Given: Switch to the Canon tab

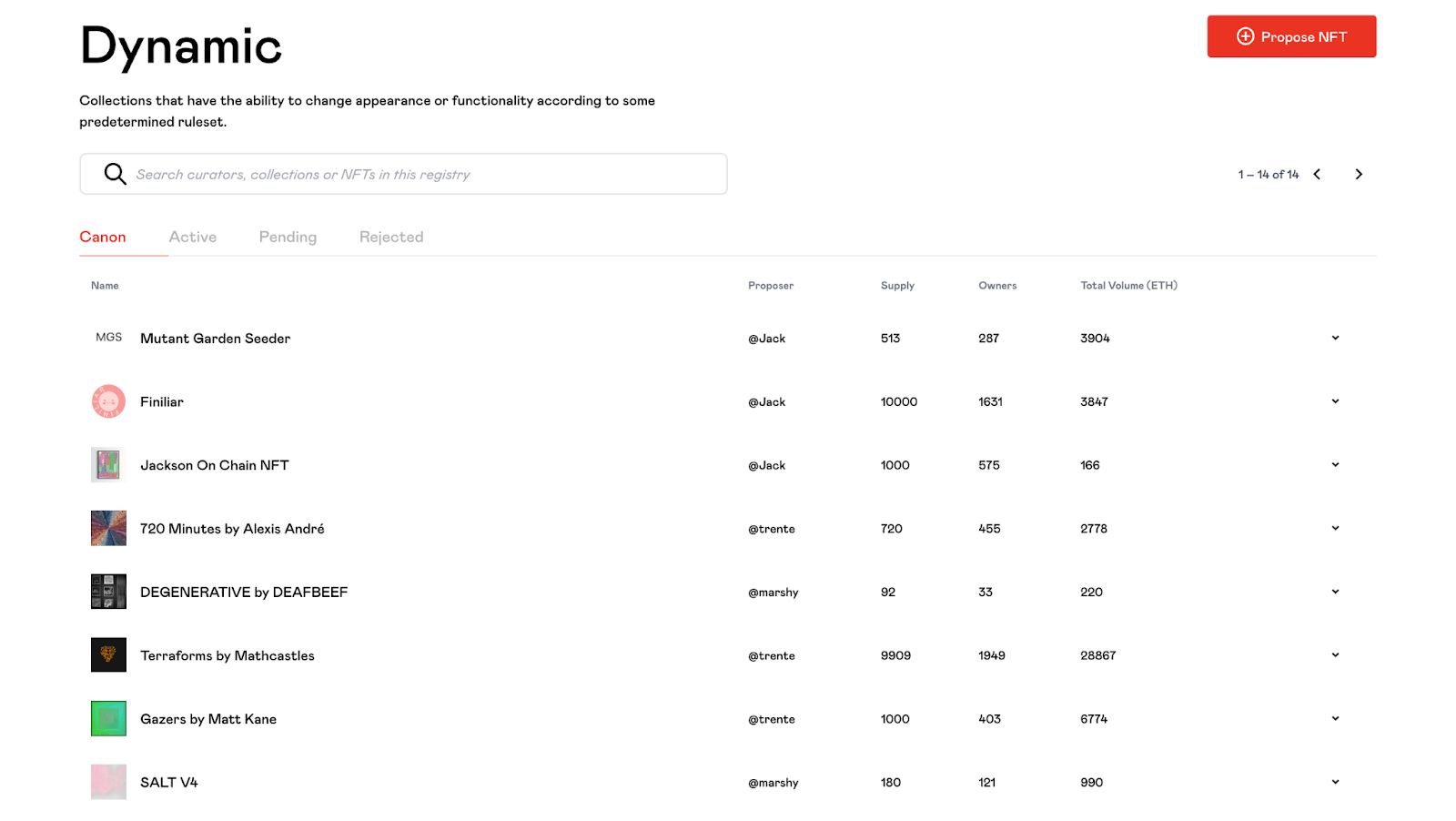Looking at the screenshot, I should coord(103,237).
